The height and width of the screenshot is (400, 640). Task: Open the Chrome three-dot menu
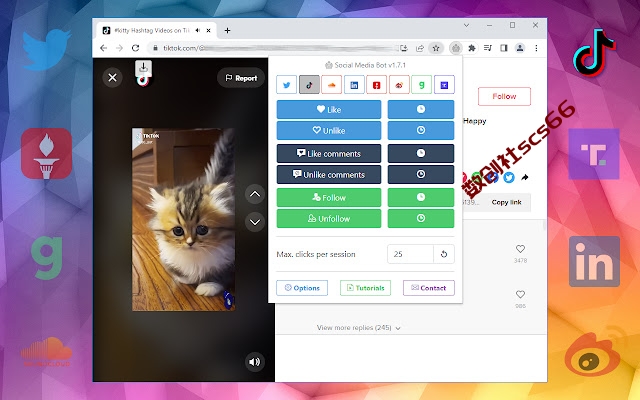tap(536, 48)
